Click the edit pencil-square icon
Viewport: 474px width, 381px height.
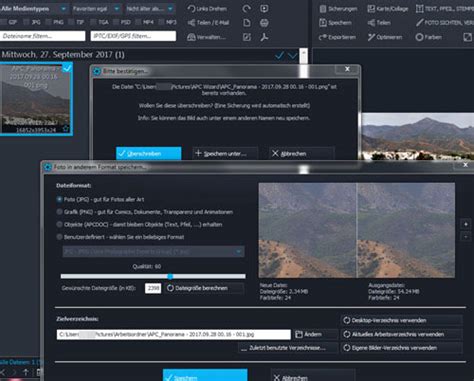pos(247,37)
